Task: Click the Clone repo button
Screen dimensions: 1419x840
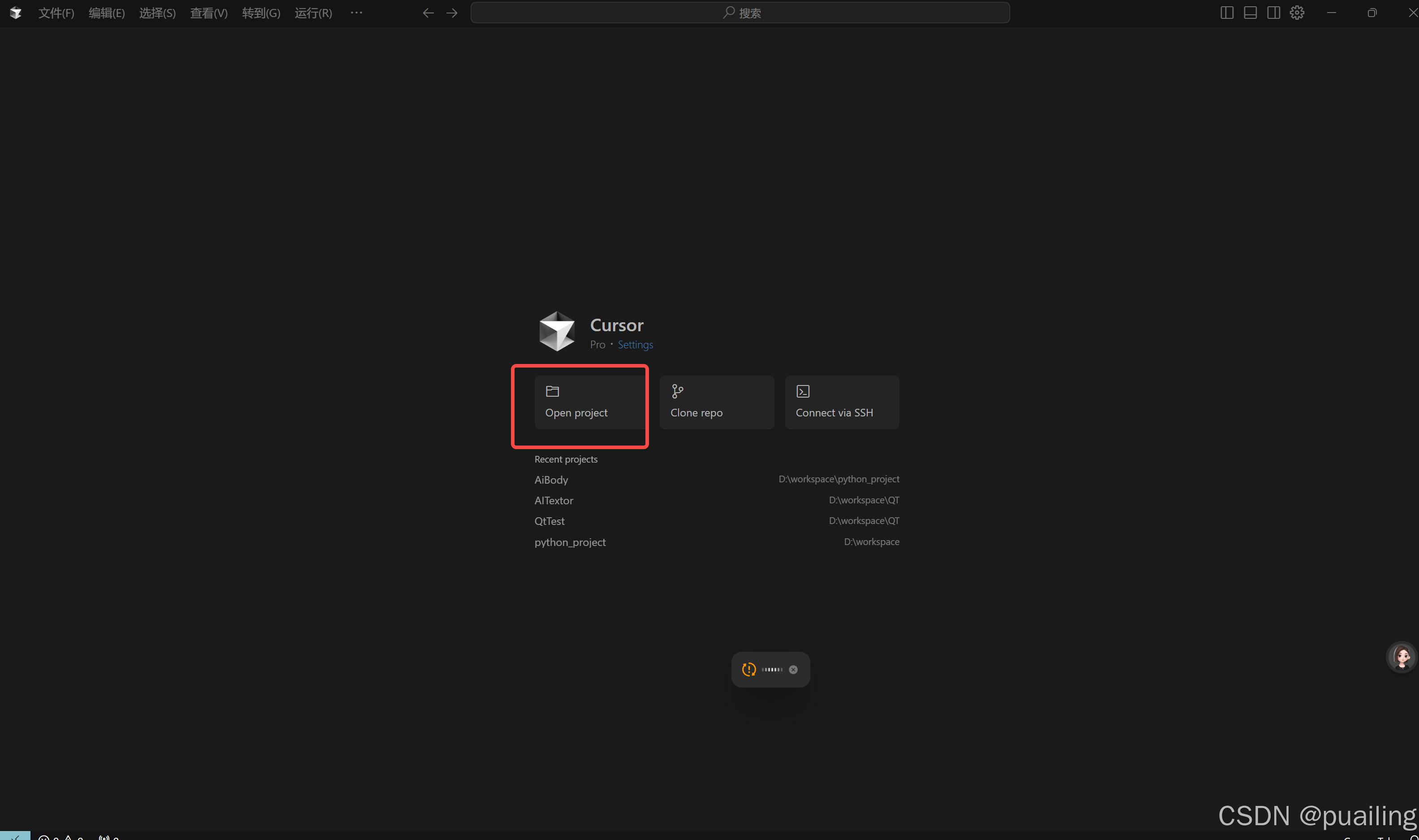Action: [x=716, y=402]
